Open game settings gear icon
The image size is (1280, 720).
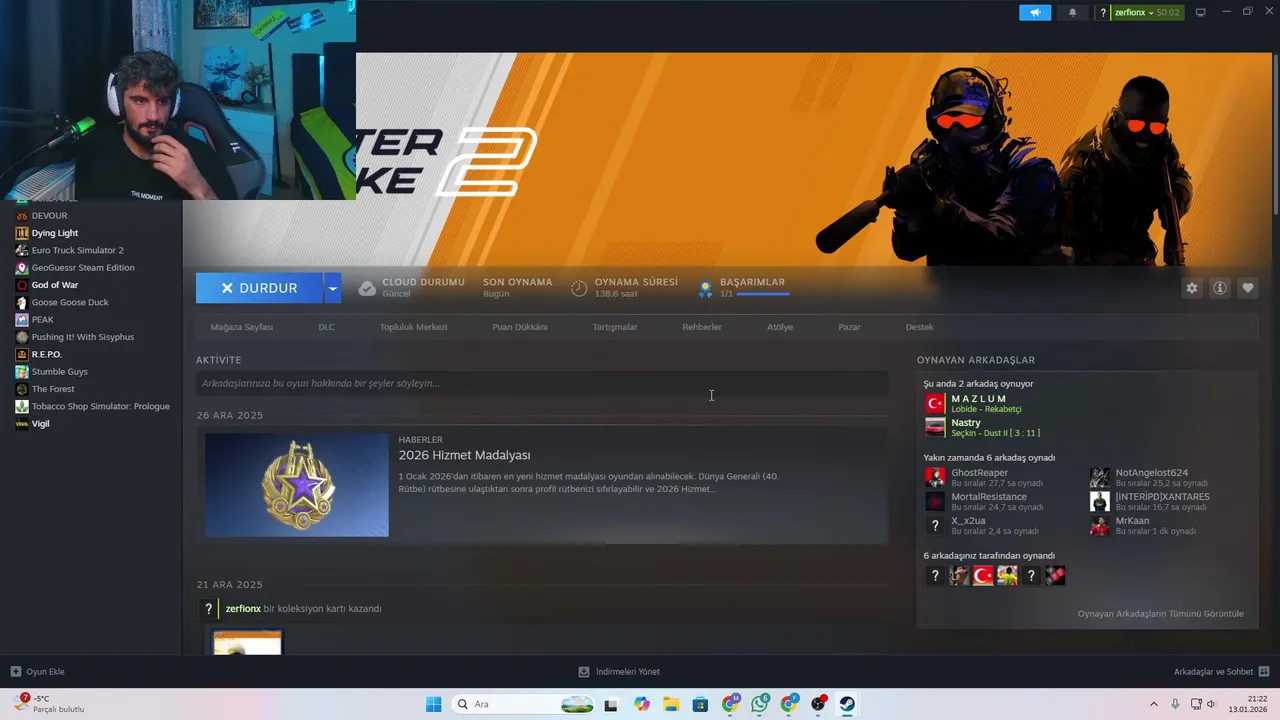click(1192, 288)
